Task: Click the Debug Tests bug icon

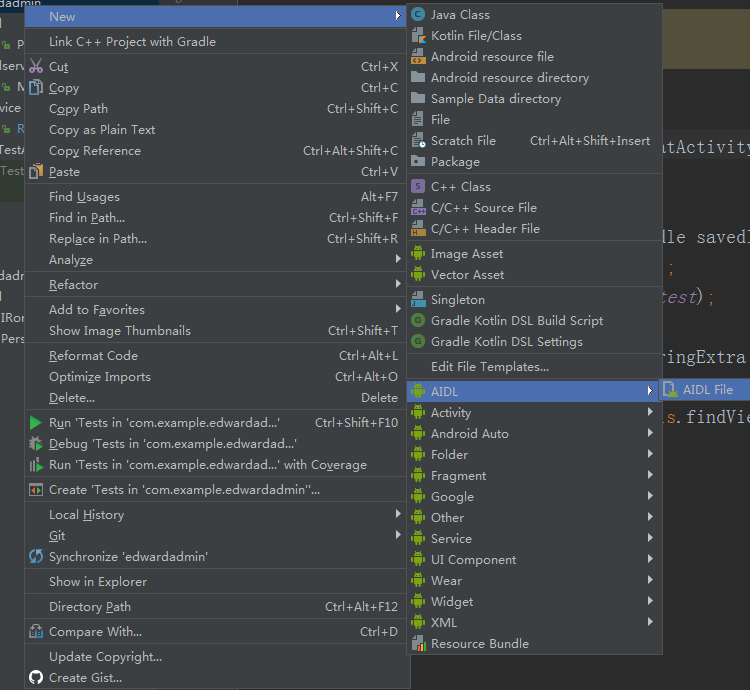Action: click(x=36, y=444)
